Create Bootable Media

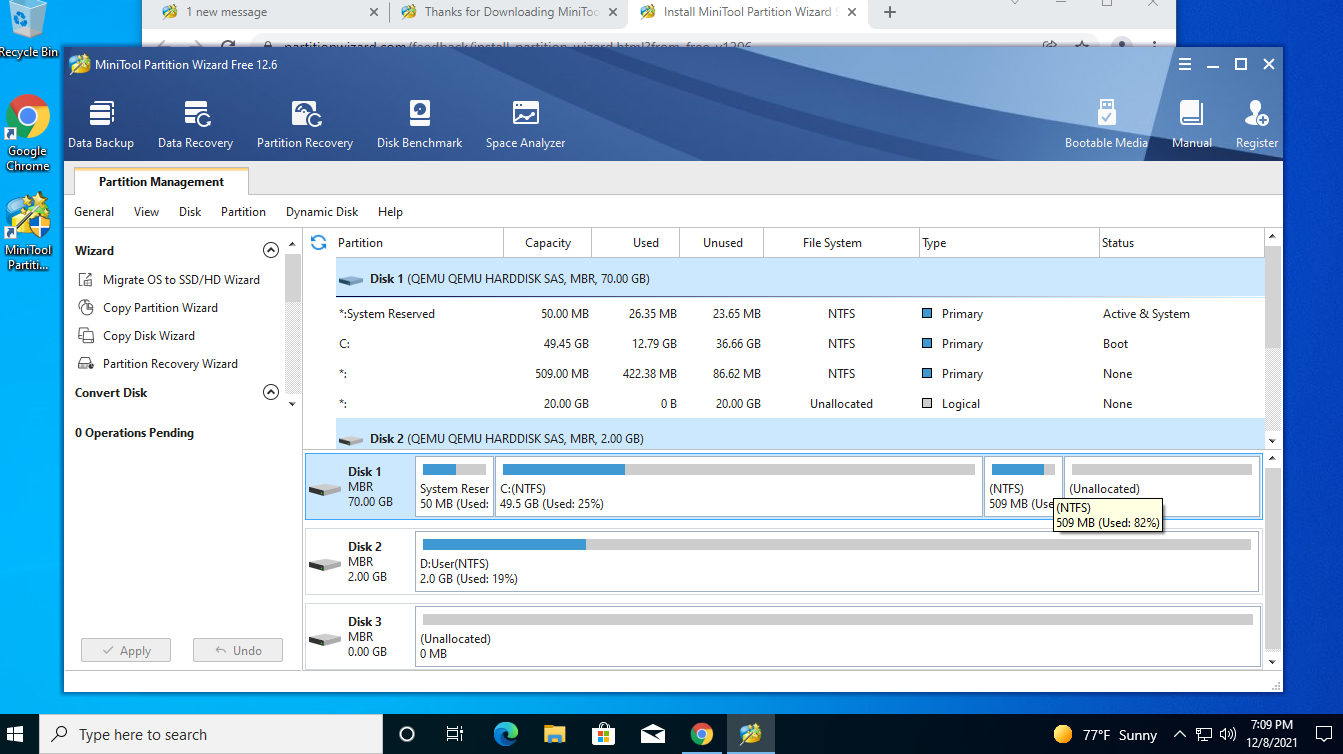coord(1106,125)
